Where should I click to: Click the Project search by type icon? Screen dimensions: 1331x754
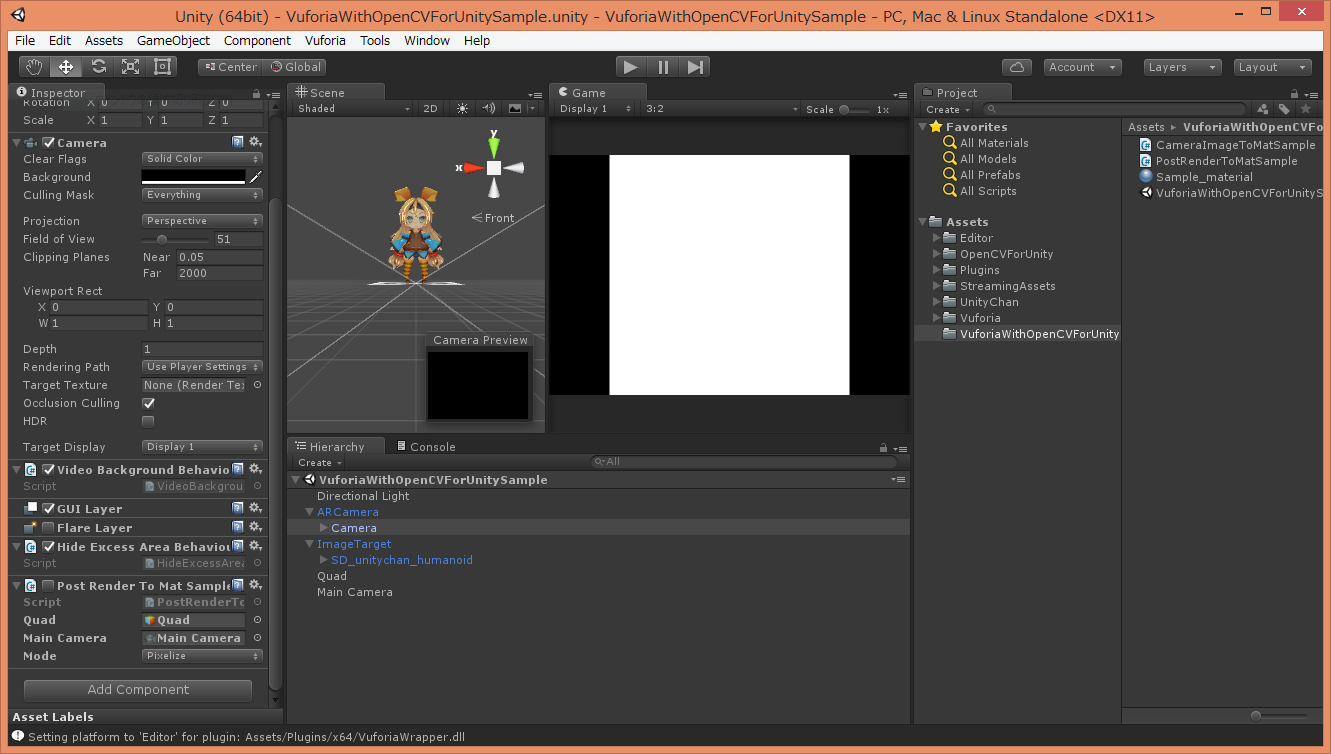coord(1263,109)
